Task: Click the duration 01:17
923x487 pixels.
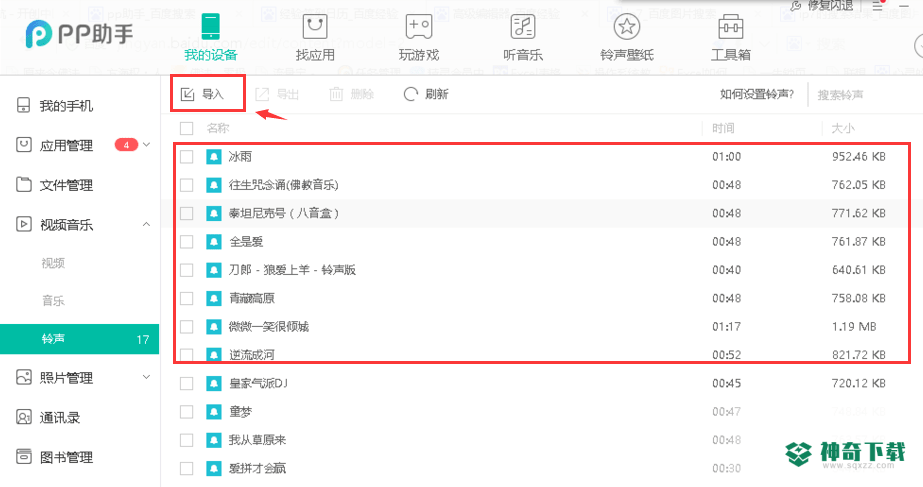Action: pyautogui.click(x=726, y=326)
